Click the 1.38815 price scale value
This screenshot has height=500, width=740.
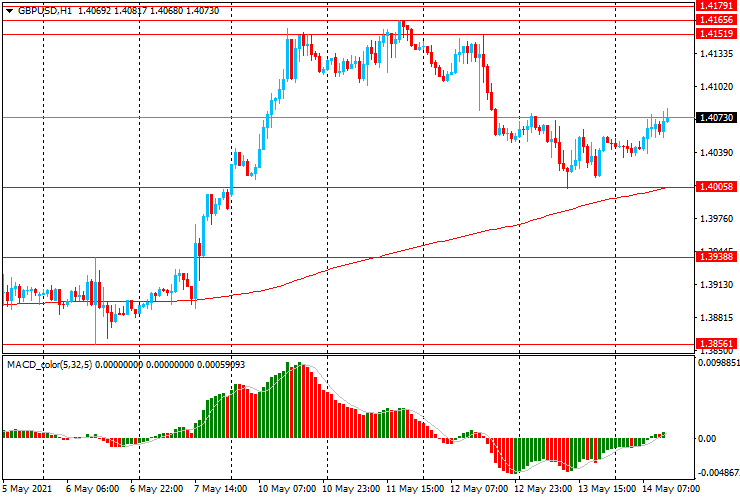coord(716,318)
